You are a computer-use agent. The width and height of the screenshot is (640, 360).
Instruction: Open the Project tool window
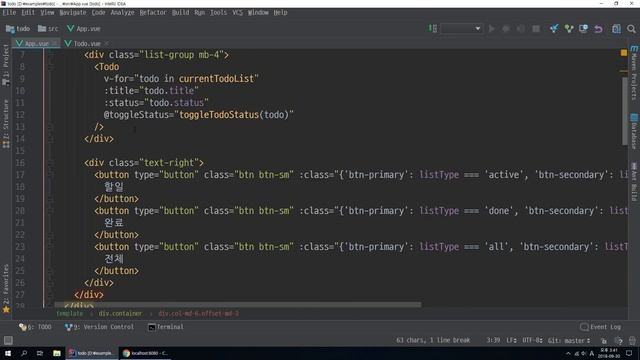6,64
